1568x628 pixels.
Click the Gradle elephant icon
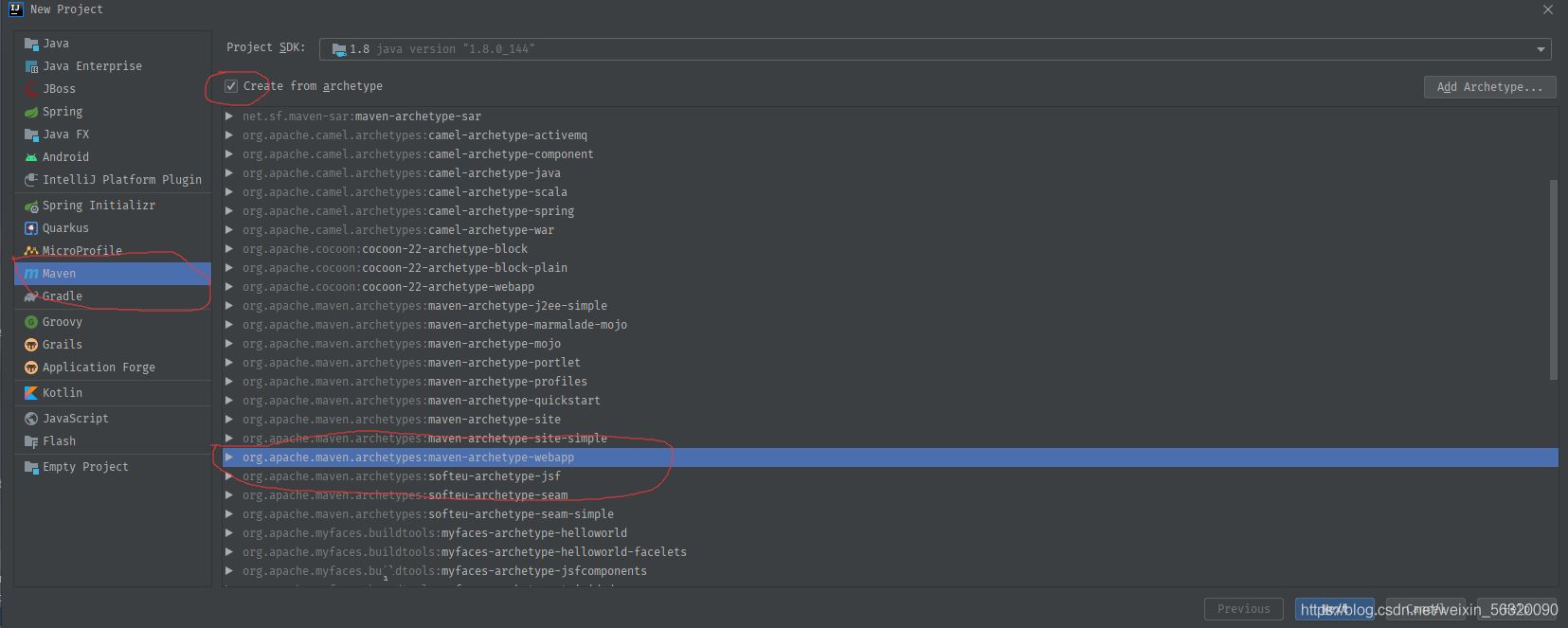31,296
